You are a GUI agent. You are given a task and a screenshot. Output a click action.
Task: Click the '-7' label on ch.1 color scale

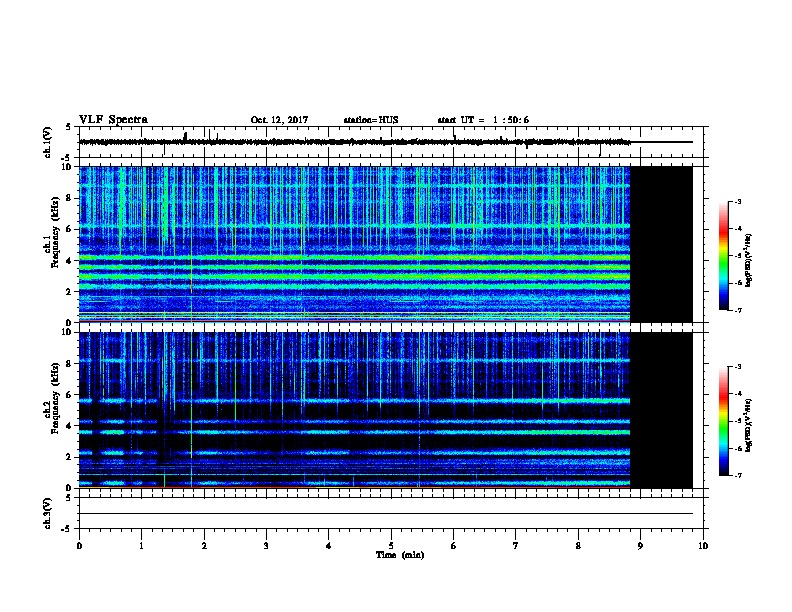coord(737,310)
